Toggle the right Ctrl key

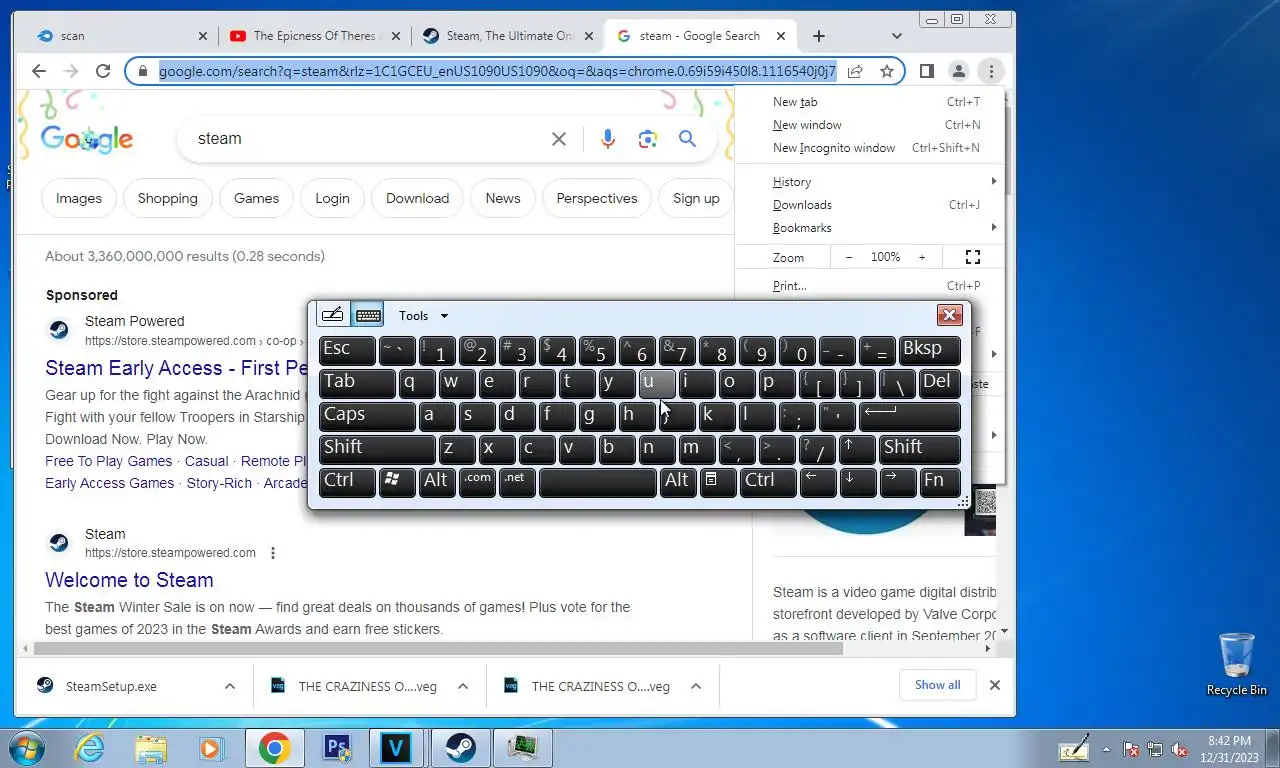click(x=767, y=481)
